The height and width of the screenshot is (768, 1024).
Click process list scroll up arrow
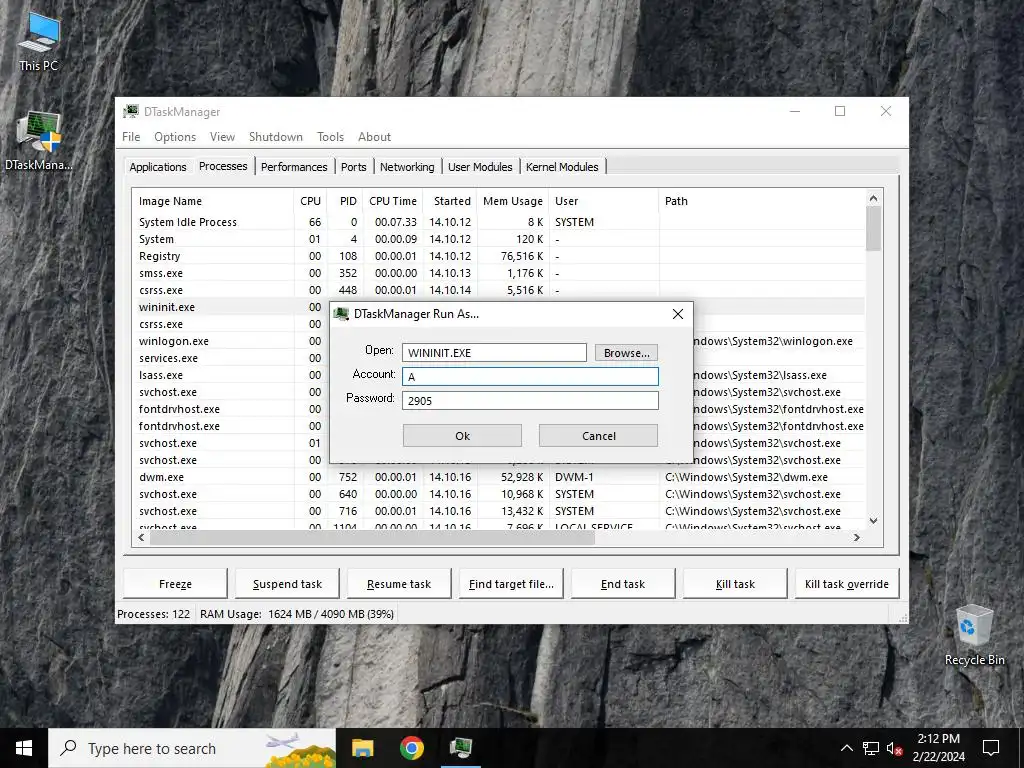coord(873,198)
